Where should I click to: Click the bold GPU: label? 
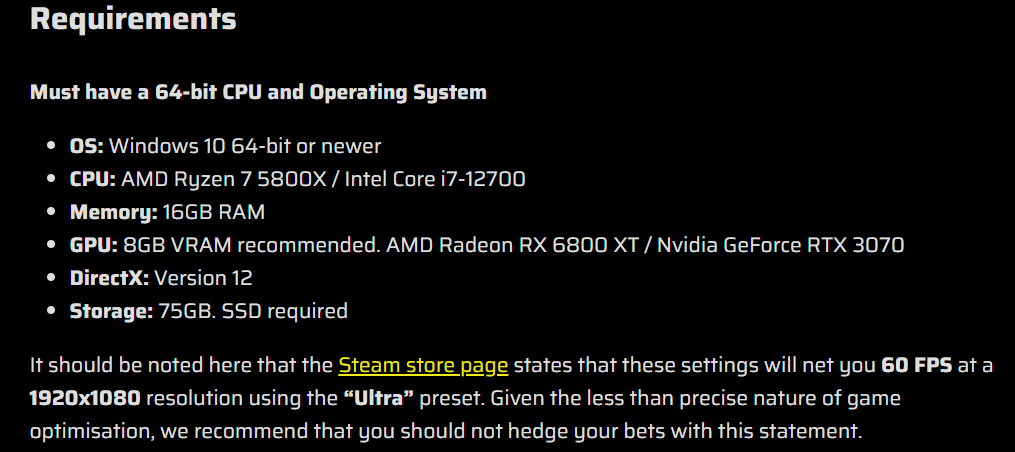(x=94, y=245)
